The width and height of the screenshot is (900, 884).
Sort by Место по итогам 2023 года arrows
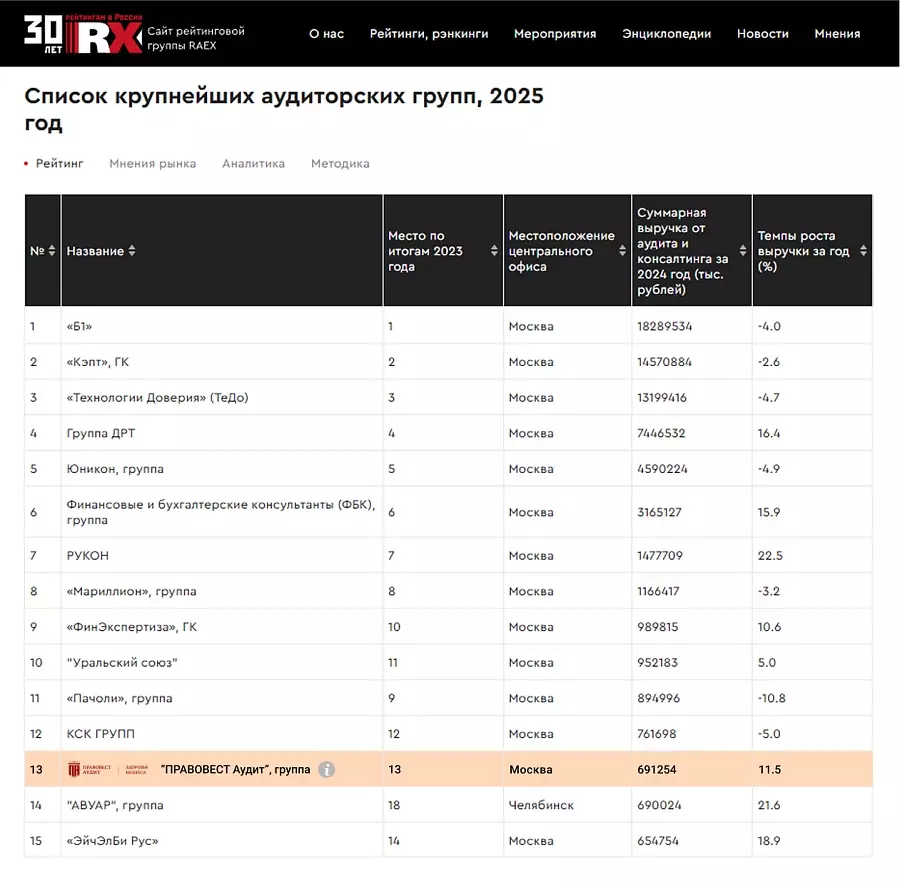click(x=494, y=251)
